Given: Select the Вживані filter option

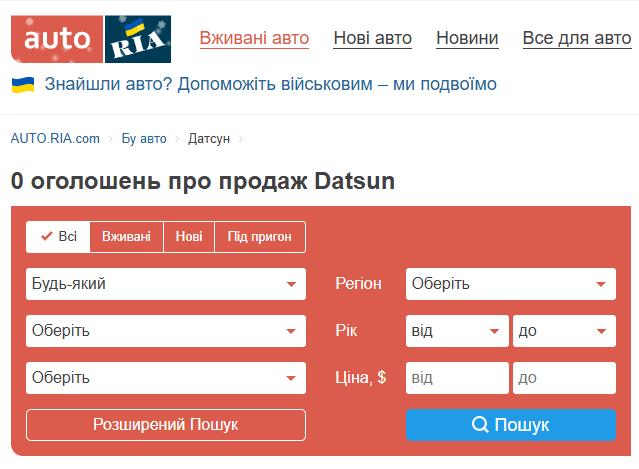Looking at the screenshot, I should click(x=126, y=237).
